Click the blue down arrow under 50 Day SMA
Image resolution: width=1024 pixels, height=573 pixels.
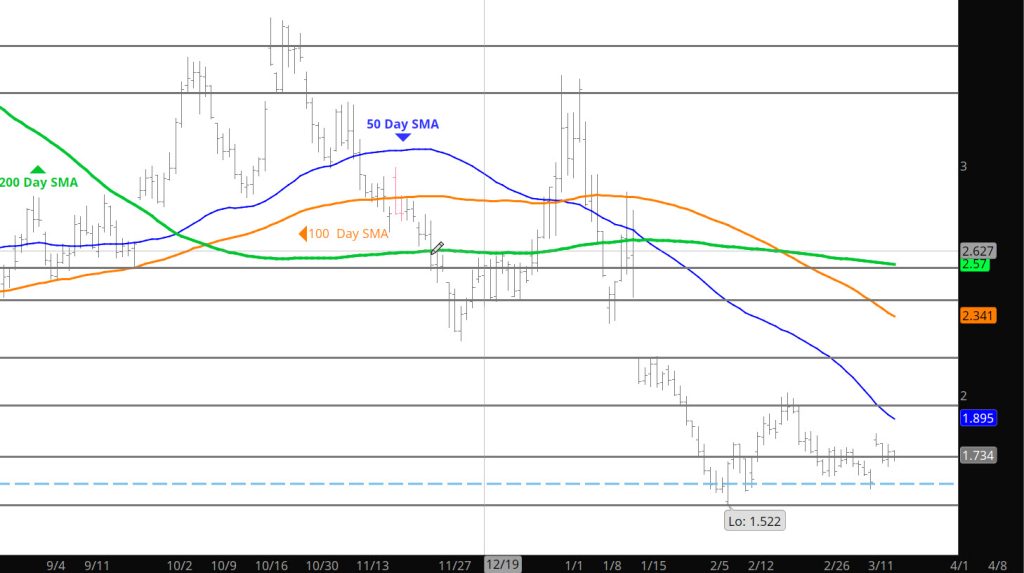tap(402, 137)
